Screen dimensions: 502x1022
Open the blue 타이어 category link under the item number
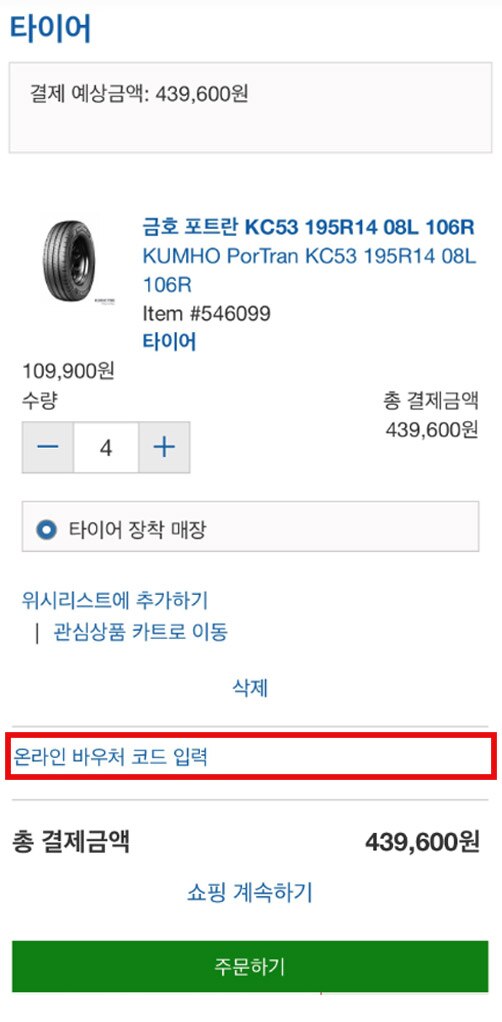coord(169,342)
